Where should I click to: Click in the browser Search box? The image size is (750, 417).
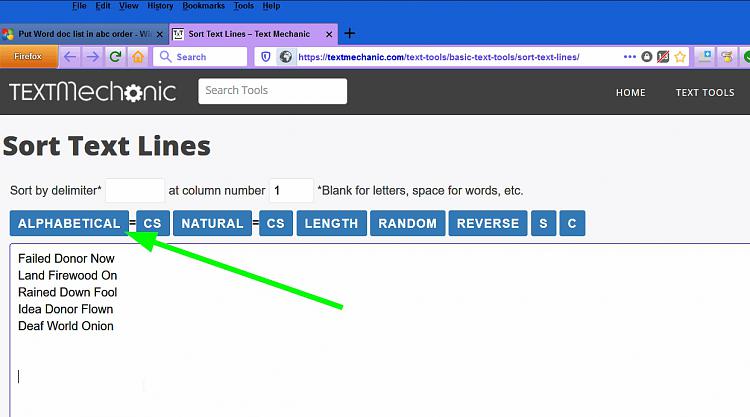coord(200,56)
